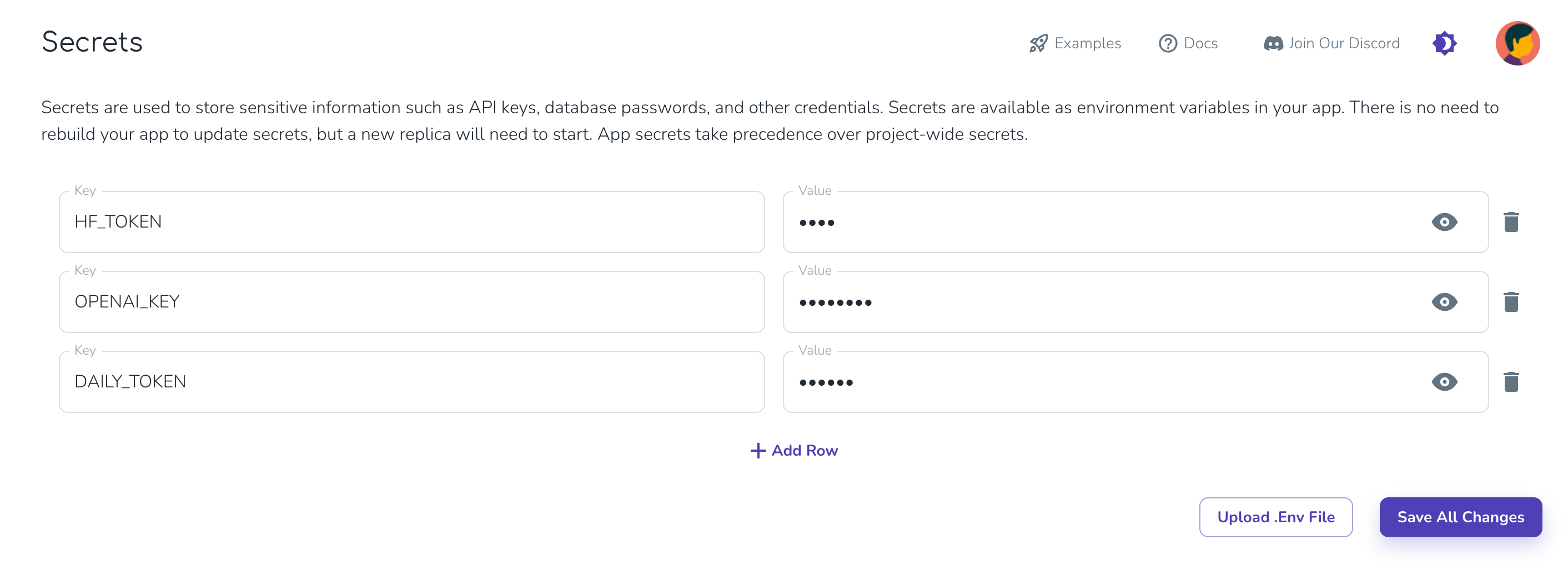The height and width of the screenshot is (565, 1568).
Task: Click the rocket icon beside Examples
Action: (x=1038, y=43)
